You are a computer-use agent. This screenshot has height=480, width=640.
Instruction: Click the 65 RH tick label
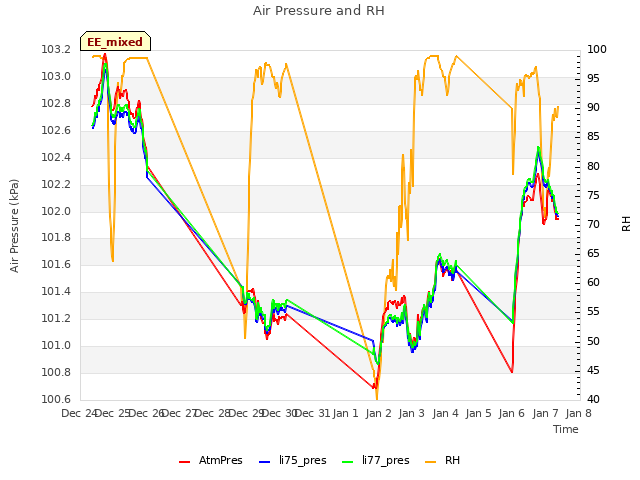tap(593, 253)
